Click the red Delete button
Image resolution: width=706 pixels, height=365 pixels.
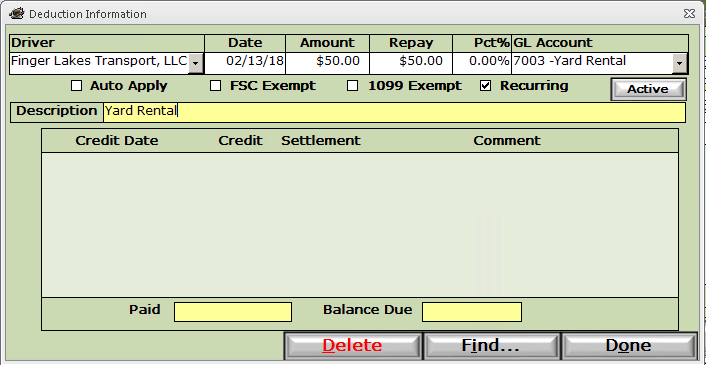coord(353,346)
